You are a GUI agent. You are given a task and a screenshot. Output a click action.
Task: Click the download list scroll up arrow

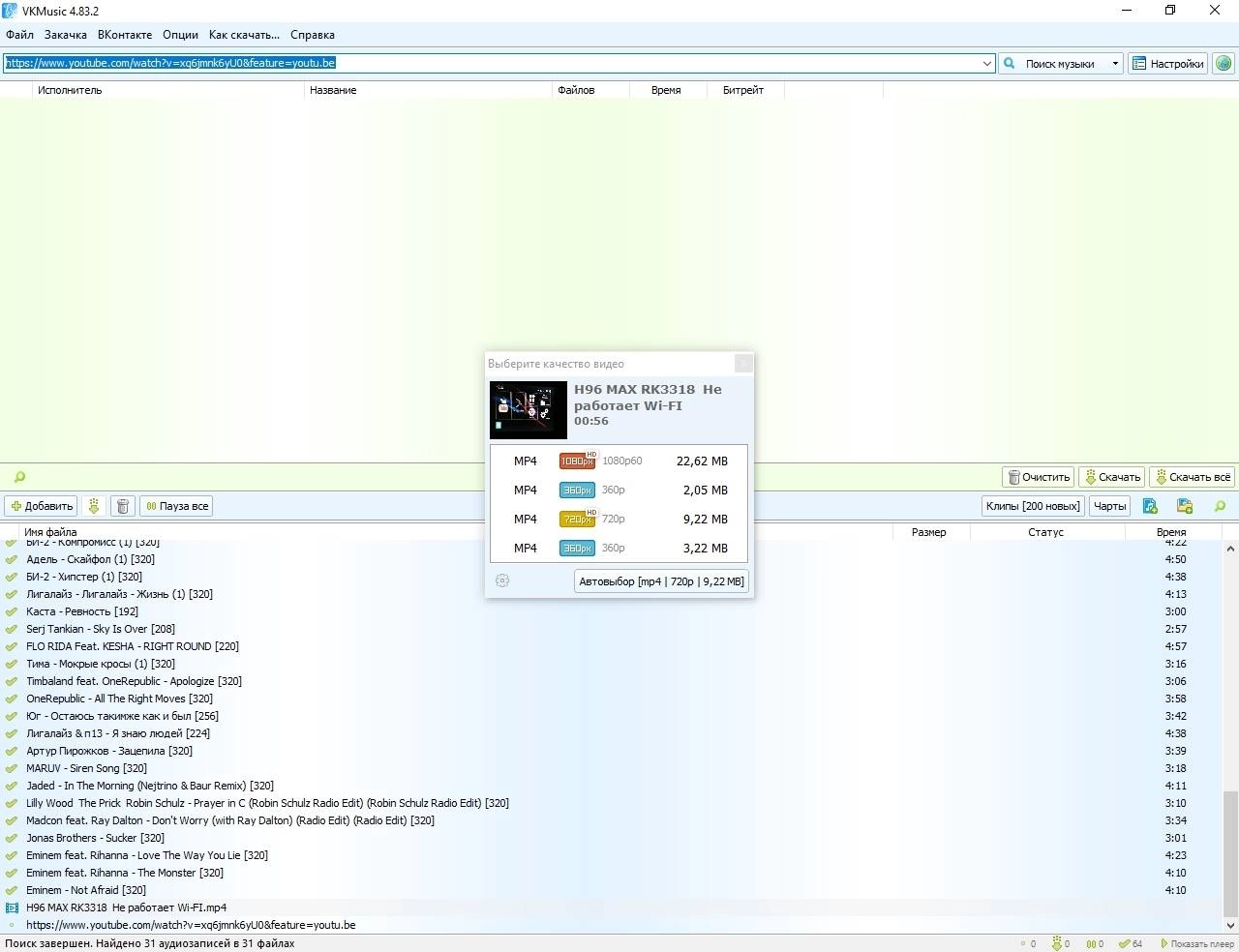pos(1230,549)
